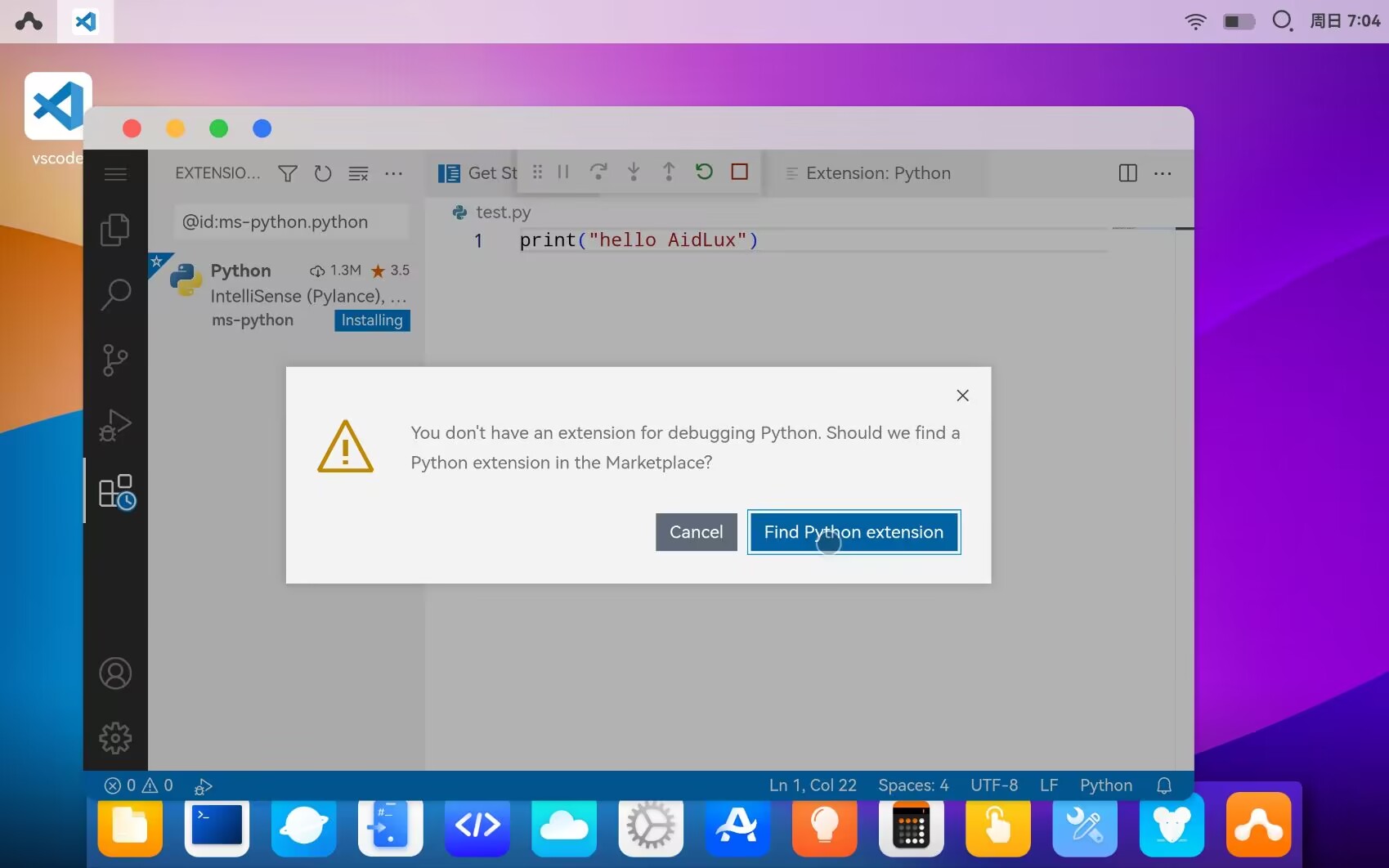Grab the debug toolbar drag handle
Image resolution: width=1389 pixels, height=868 pixels.
tap(537, 172)
